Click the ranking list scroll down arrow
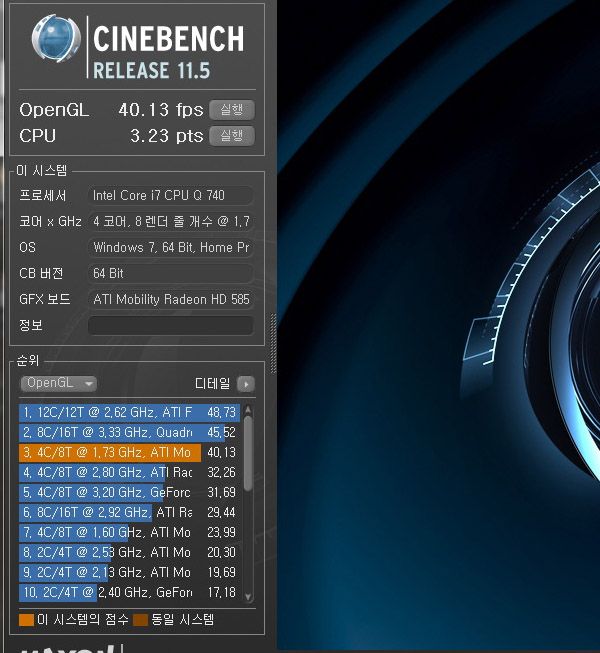 coord(248,597)
